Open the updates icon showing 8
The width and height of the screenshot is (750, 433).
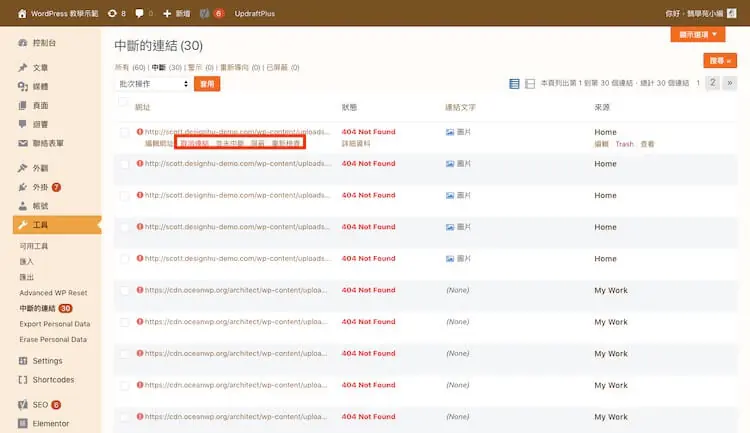(112, 13)
